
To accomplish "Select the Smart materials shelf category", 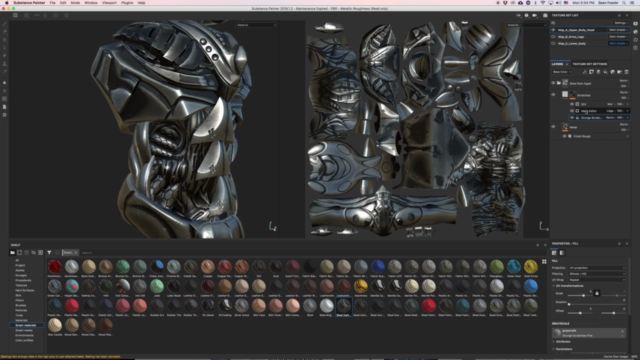I will point(26,325).
